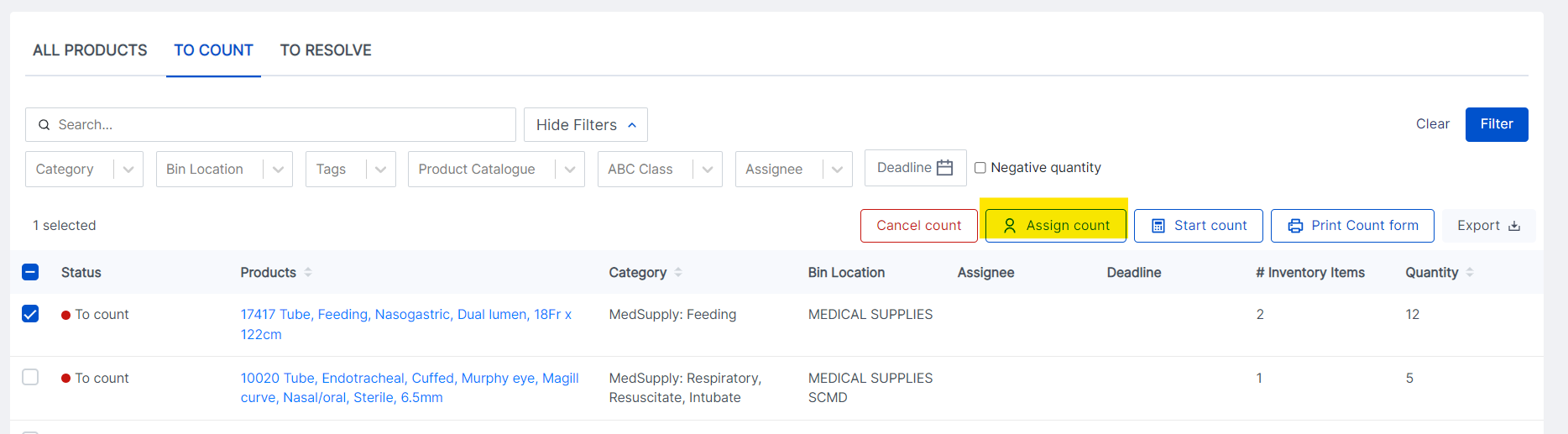Enable the Negative quantity checkbox

point(980,168)
